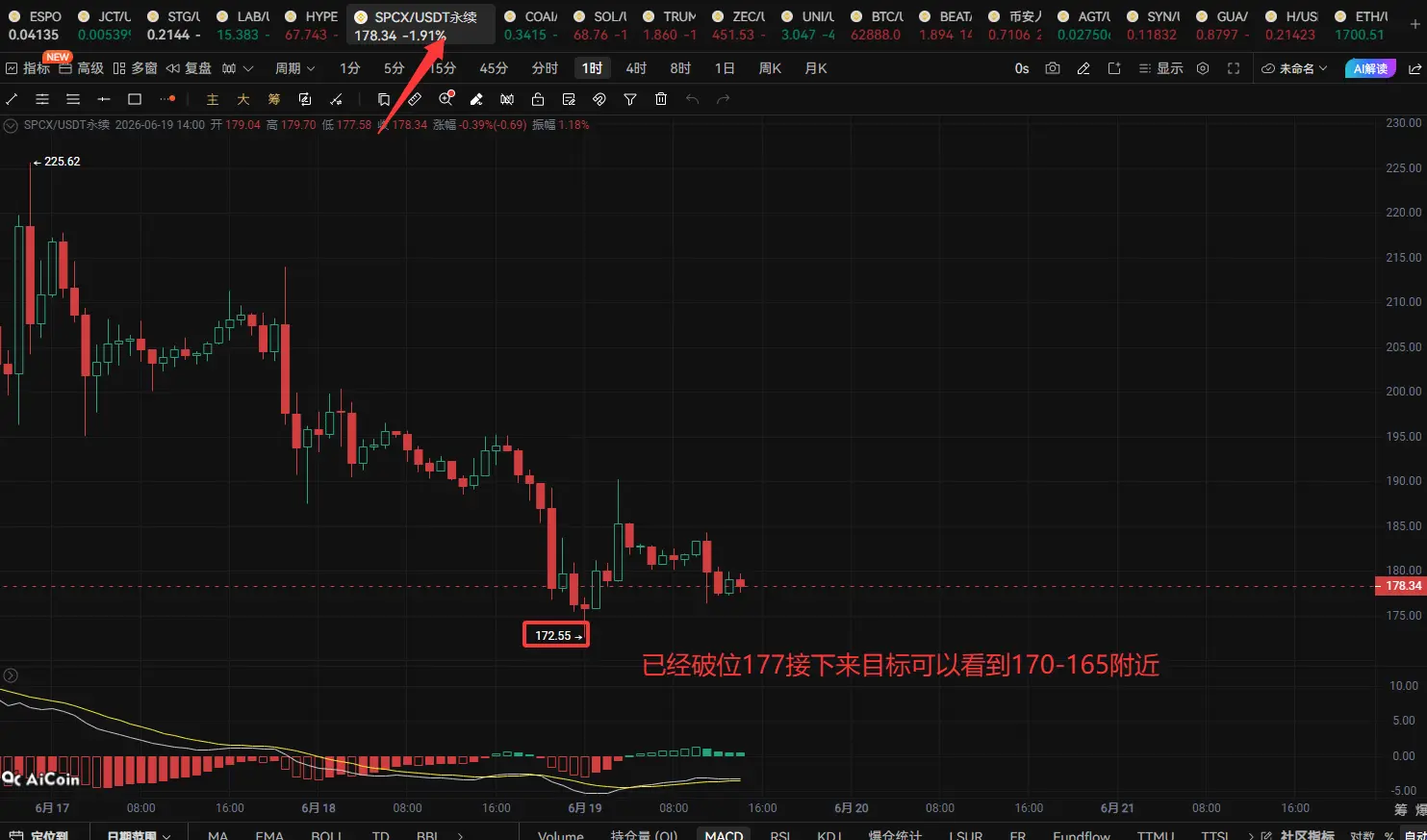Click the pencil edit icon
1427x840 pixels.
point(1083,68)
